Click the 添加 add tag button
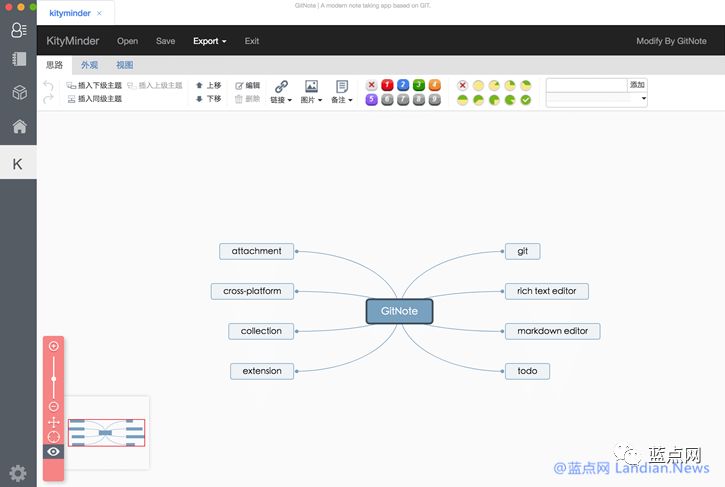The height and width of the screenshot is (487, 725). [x=637, y=85]
